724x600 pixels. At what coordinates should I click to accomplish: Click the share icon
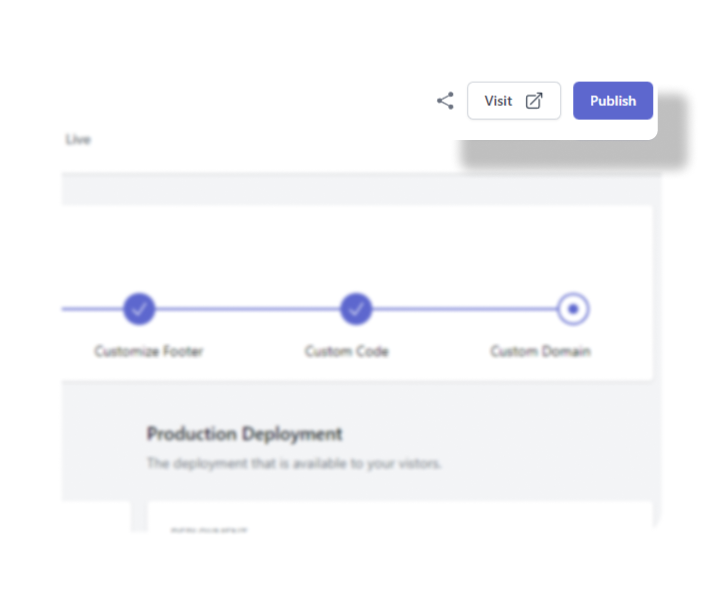coord(446,101)
